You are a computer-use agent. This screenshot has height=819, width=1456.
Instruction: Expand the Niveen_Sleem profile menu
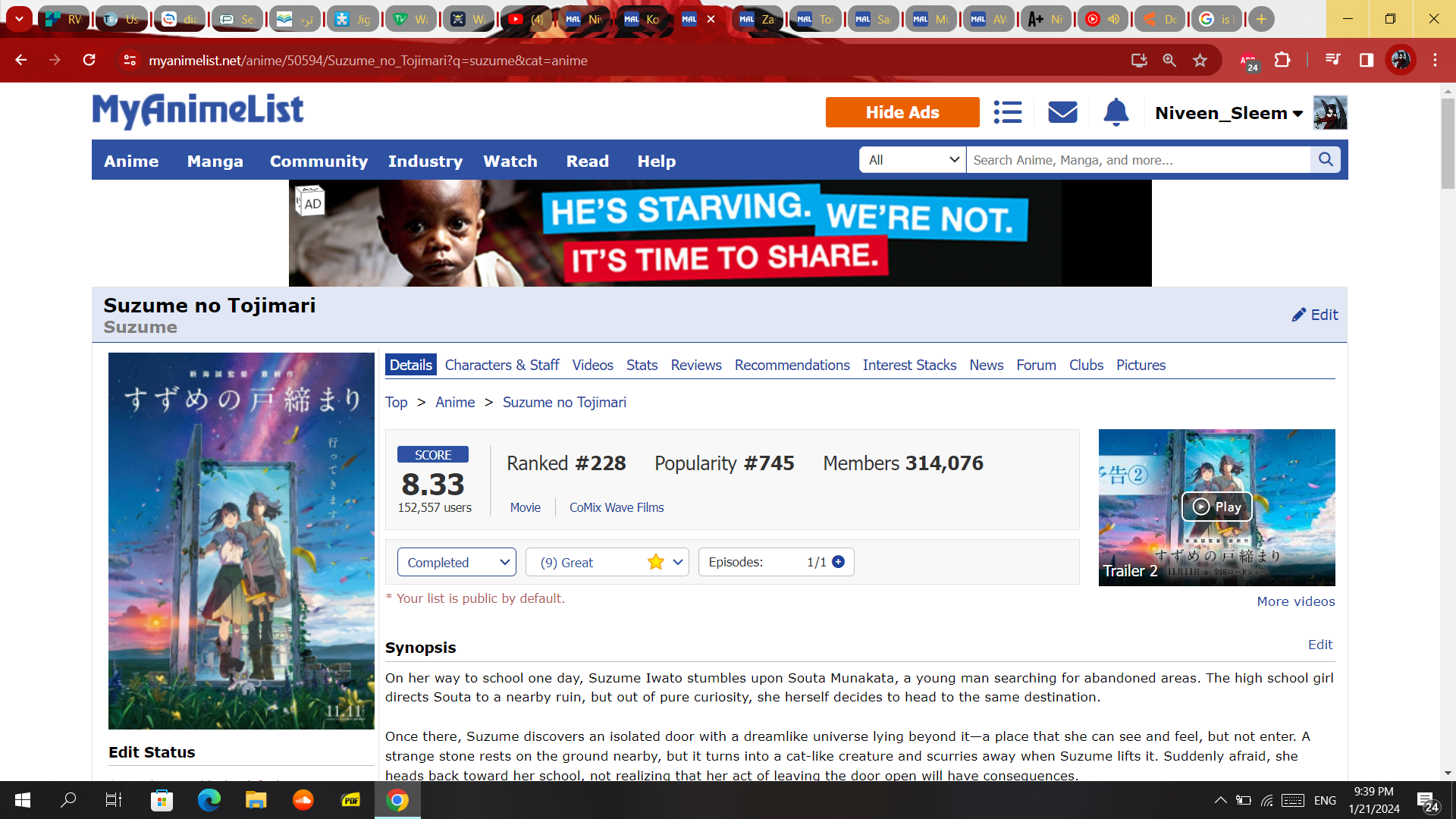coord(1228,113)
